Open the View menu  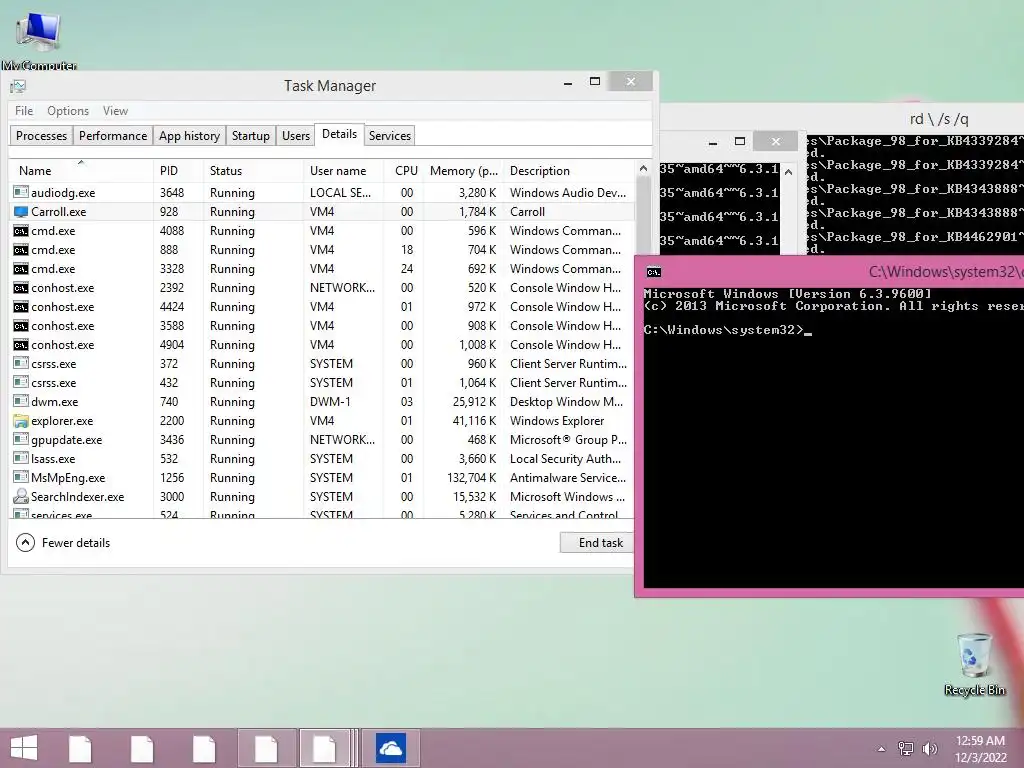coord(115,111)
